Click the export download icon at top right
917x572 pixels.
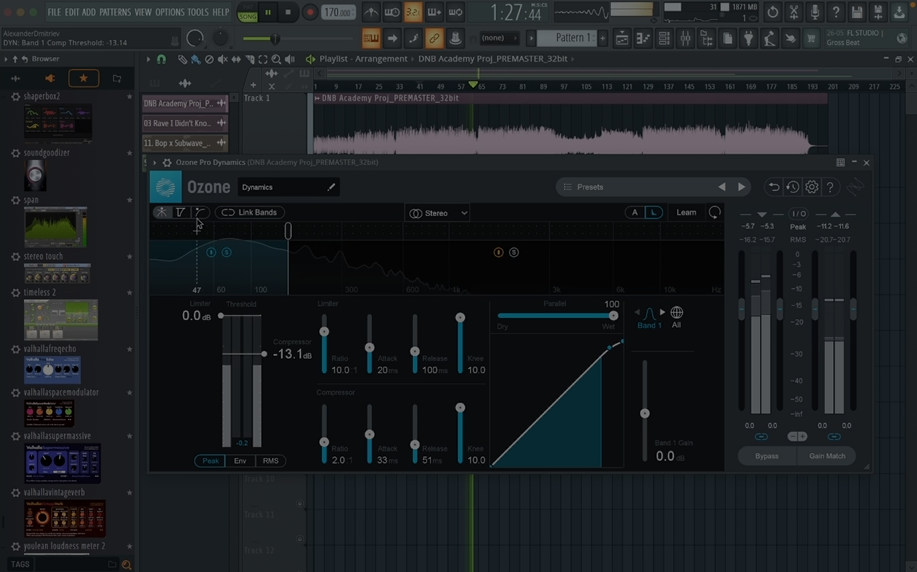[x=899, y=12]
